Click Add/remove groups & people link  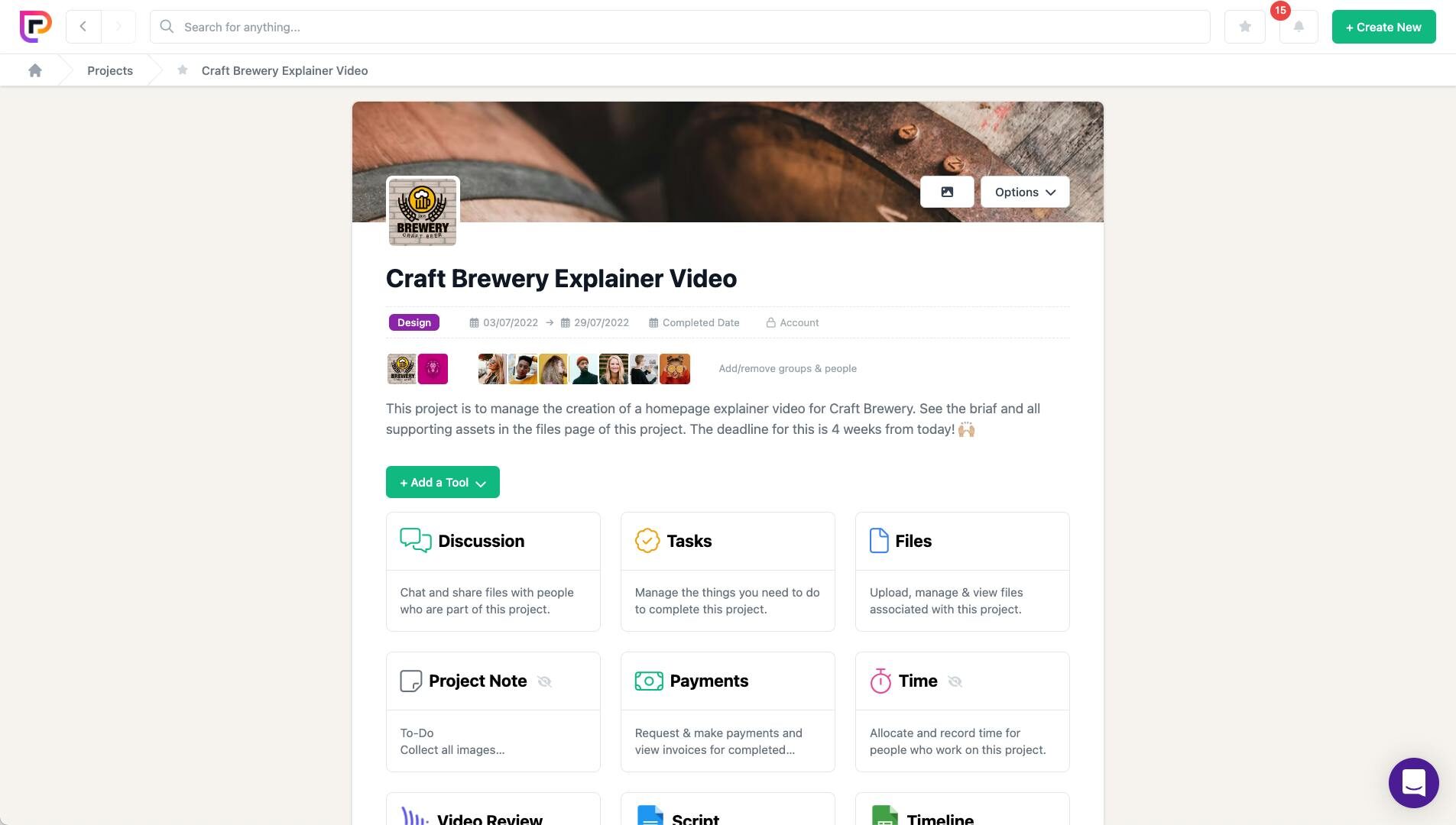point(787,368)
